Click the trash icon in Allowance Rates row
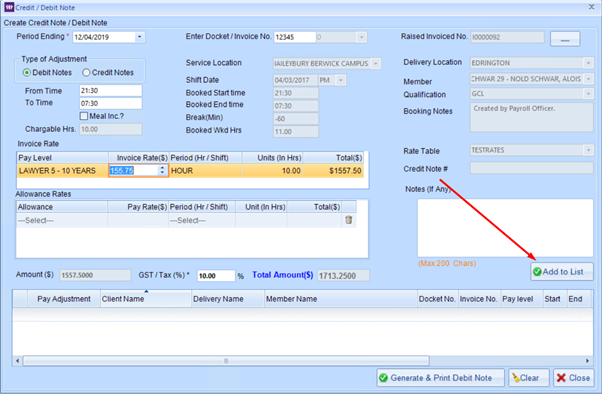The image size is (602, 394). 349,220
